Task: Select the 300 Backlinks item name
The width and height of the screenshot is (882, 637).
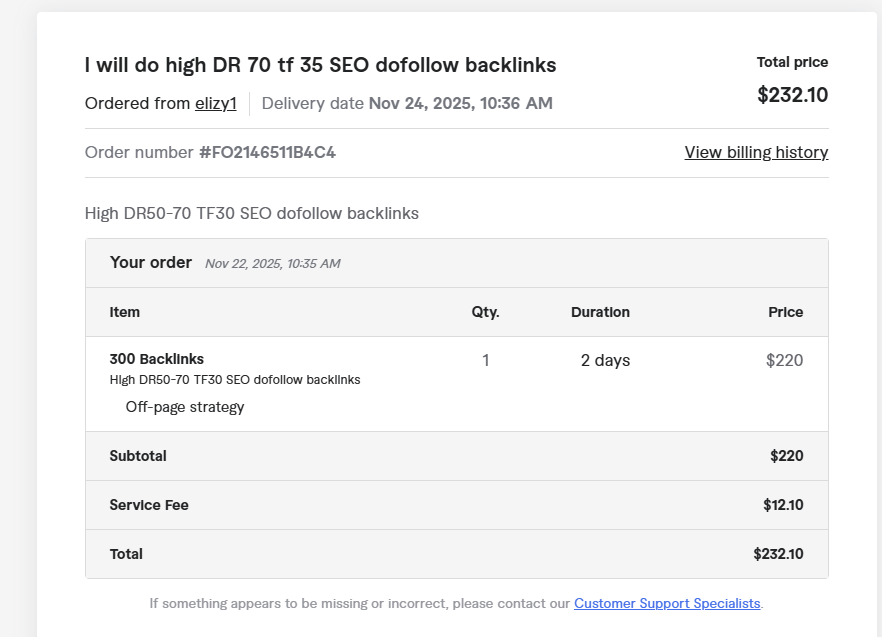Action: [157, 359]
